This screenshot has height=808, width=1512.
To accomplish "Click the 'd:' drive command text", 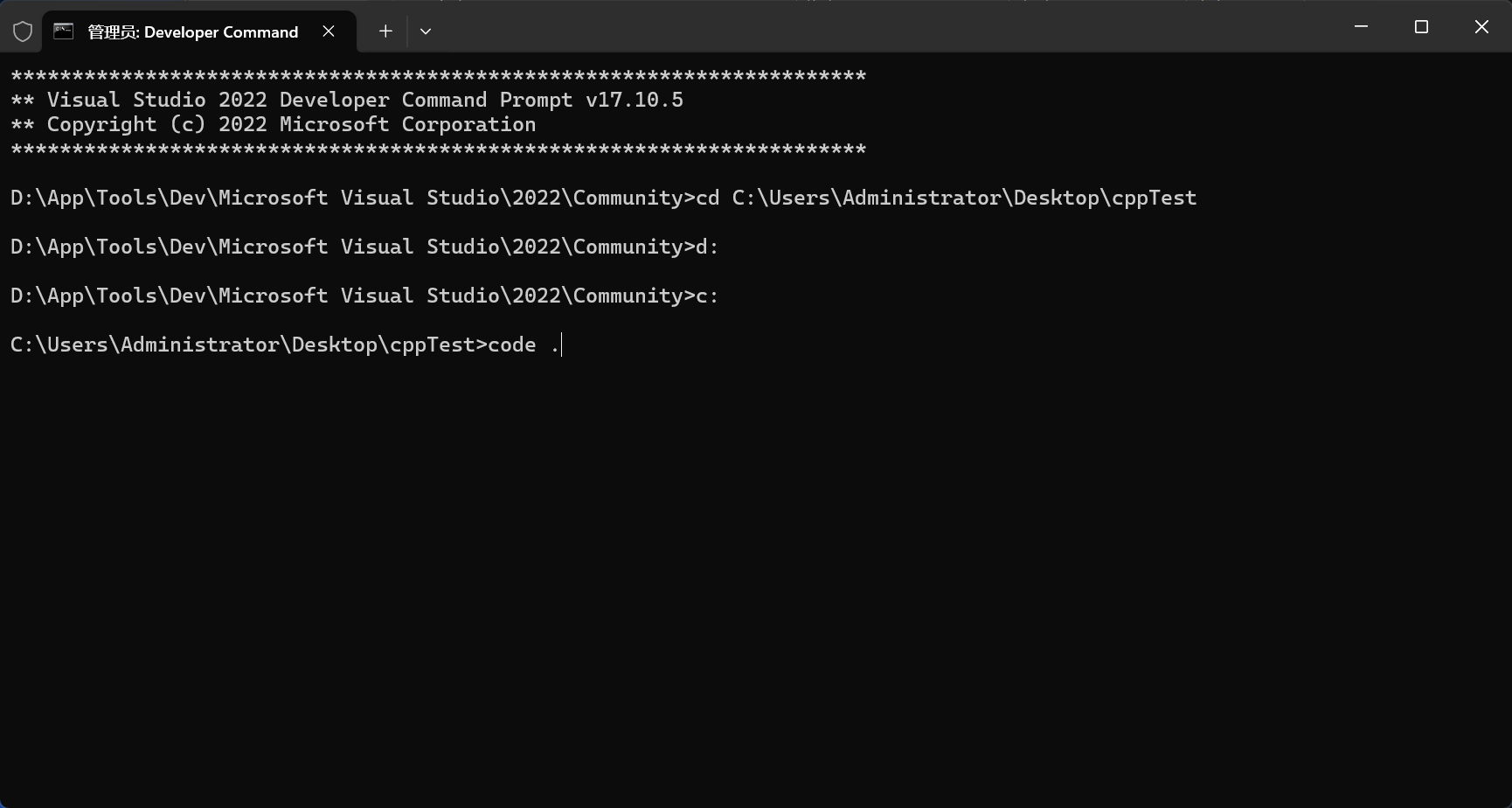I will 707,247.
